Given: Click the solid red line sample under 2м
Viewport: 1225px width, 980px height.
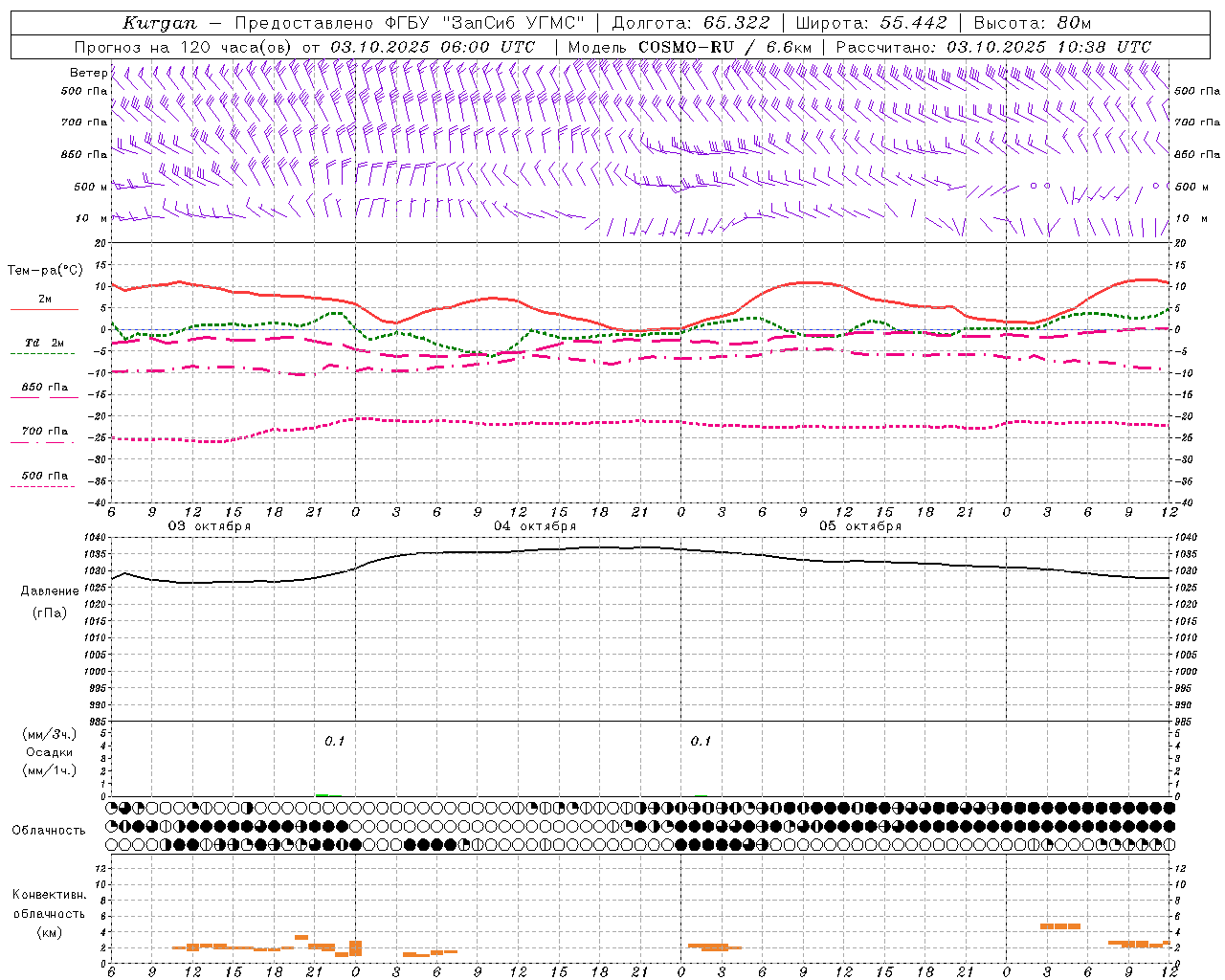Looking at the screenshot, I should [x=44, y=309].
